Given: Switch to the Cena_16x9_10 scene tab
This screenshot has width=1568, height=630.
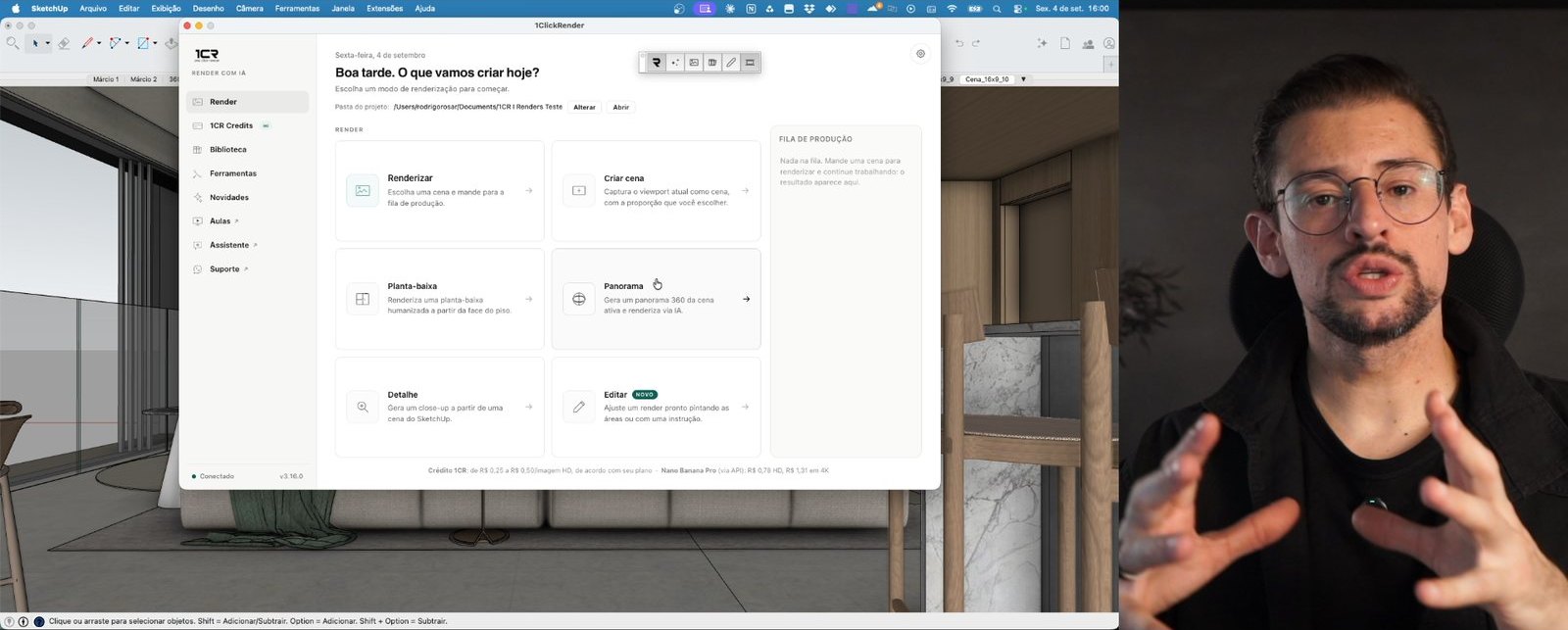Looking at the screenshot, I should click(x=987, y=79).
